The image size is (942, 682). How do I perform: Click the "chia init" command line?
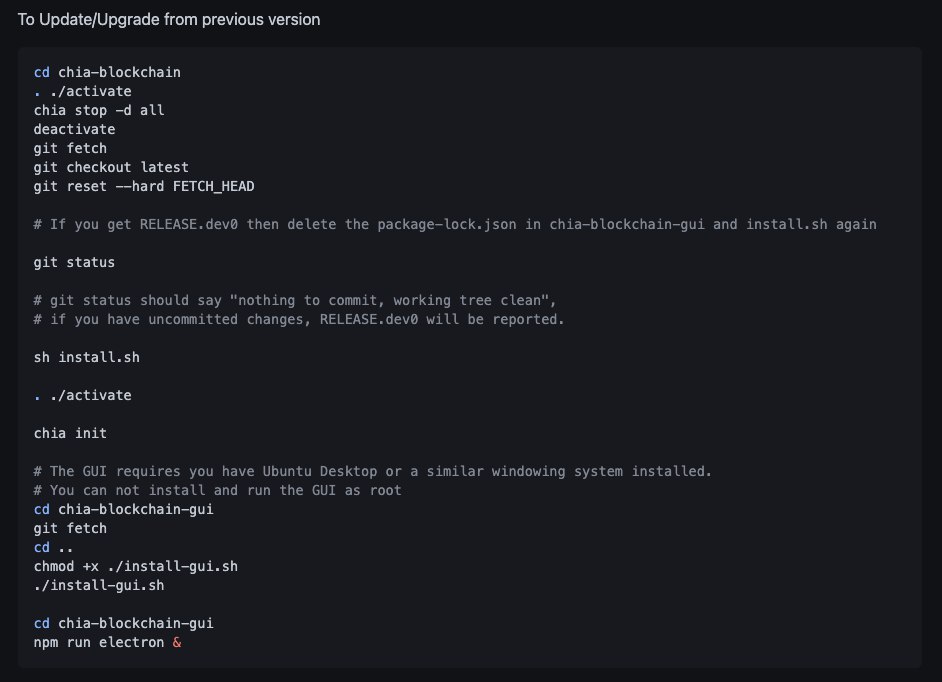click(70, 433)
